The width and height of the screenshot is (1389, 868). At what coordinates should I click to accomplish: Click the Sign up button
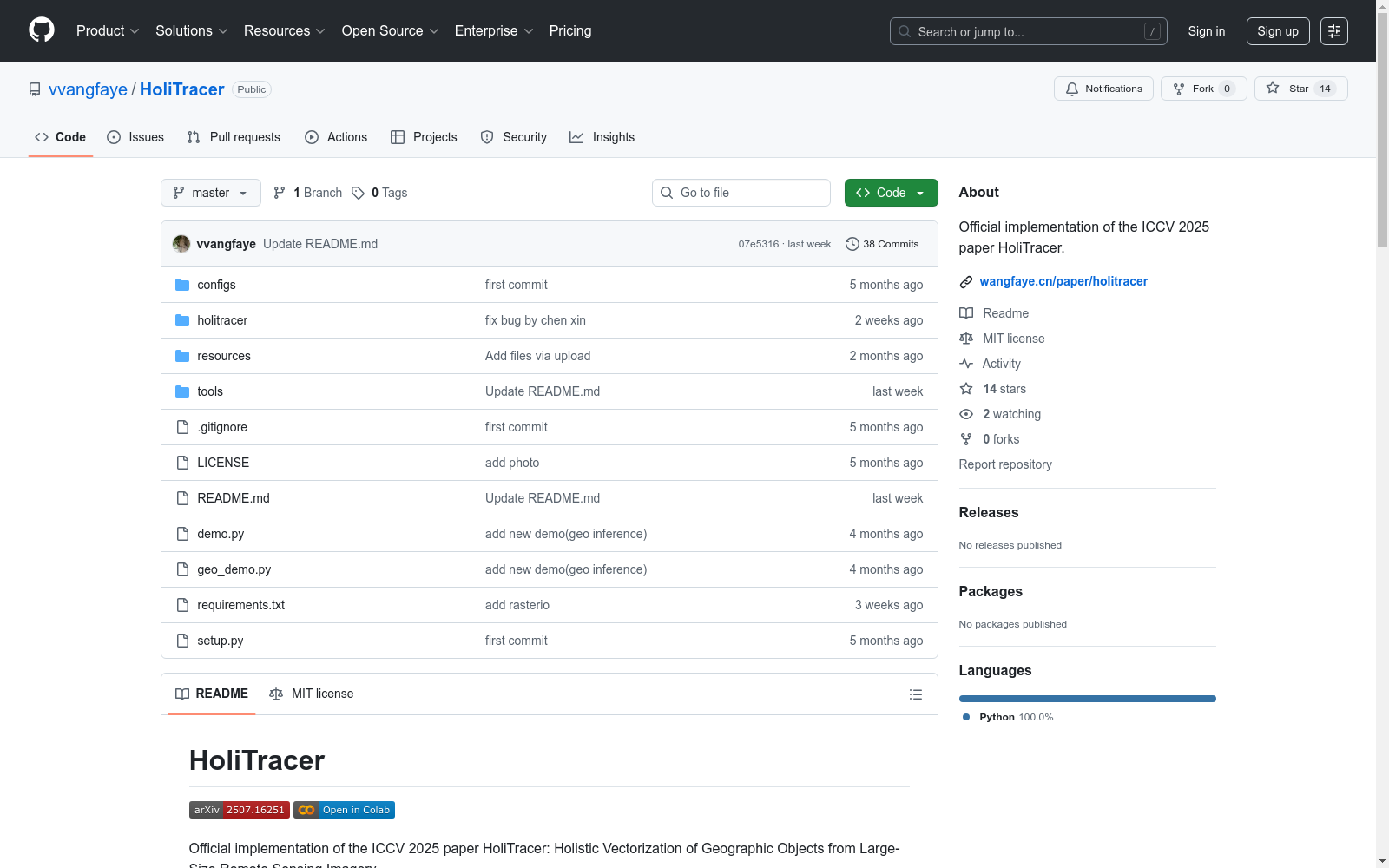pos(1278,31)
